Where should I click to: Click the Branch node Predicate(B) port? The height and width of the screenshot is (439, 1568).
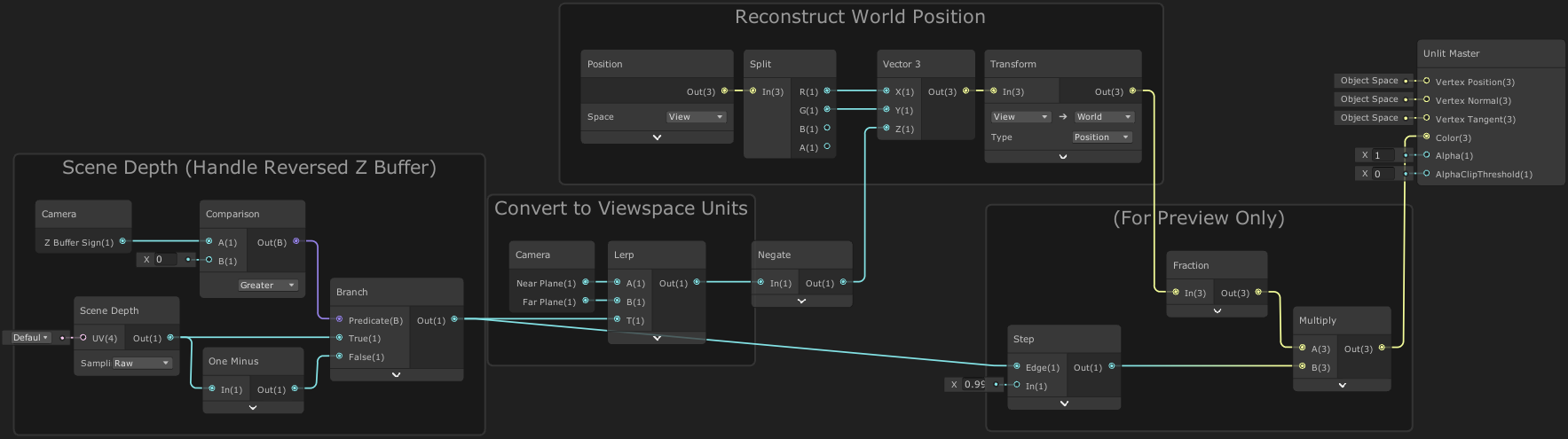pos(339,320)
